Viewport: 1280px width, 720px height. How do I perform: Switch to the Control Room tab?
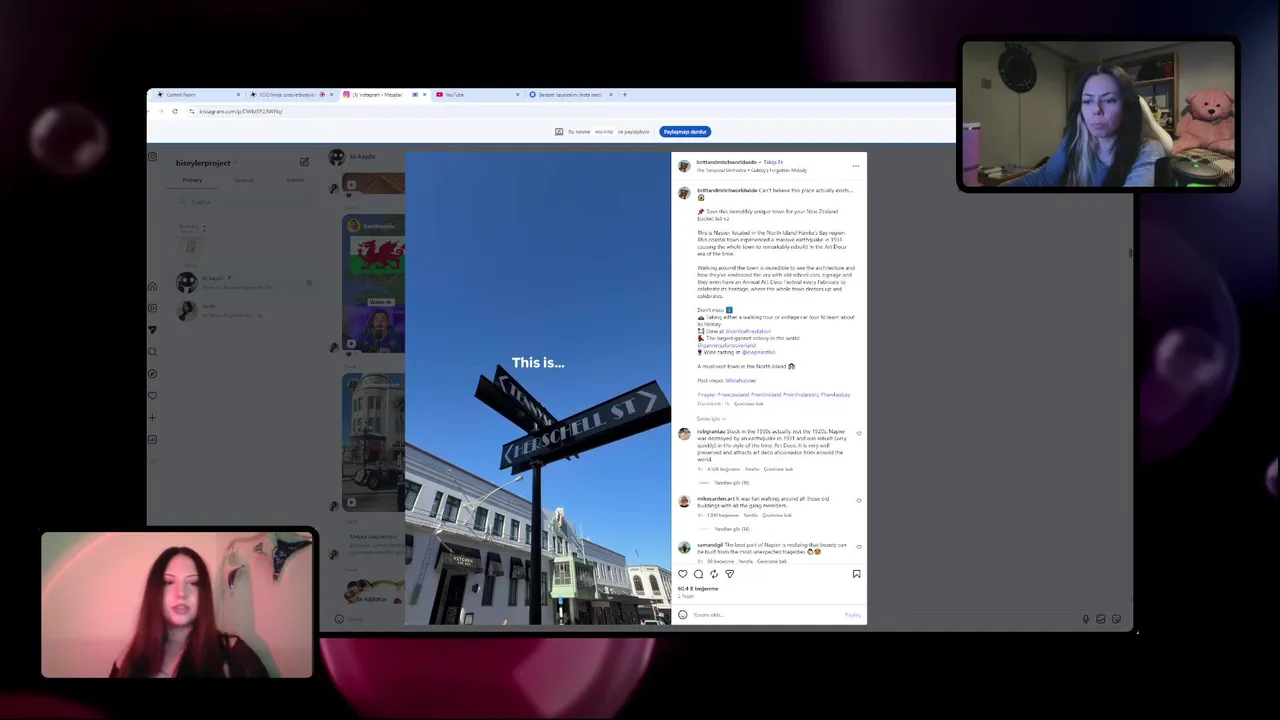[x=196, y=95]
